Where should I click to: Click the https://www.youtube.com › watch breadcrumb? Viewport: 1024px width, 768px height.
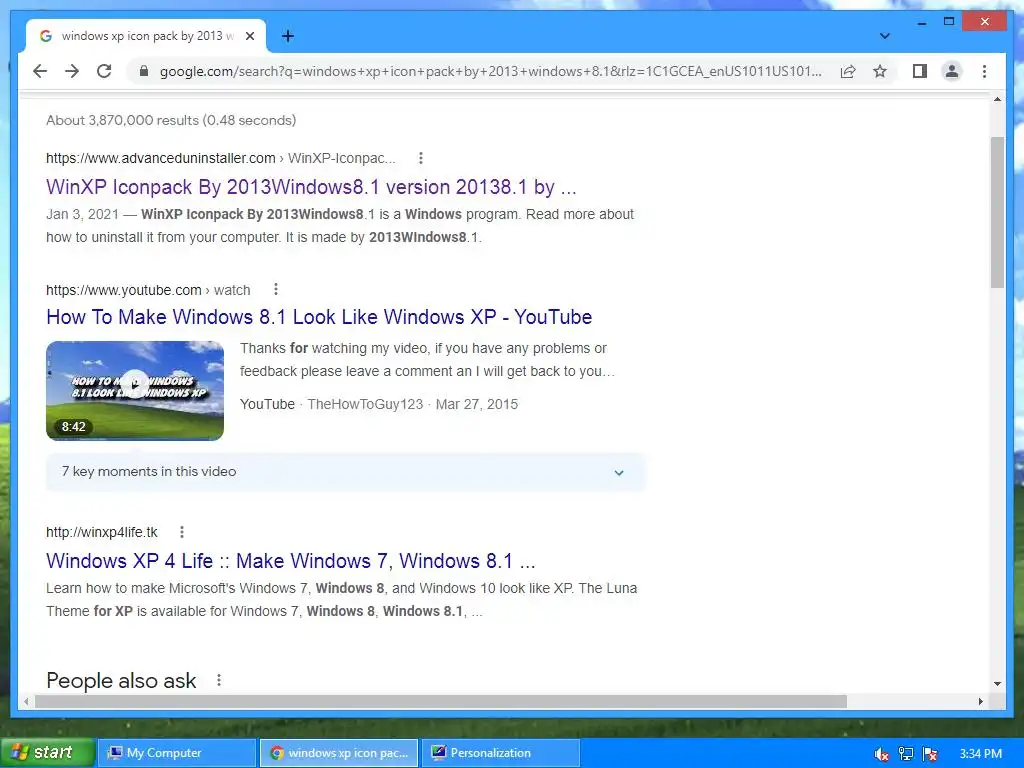pos(148,290)
